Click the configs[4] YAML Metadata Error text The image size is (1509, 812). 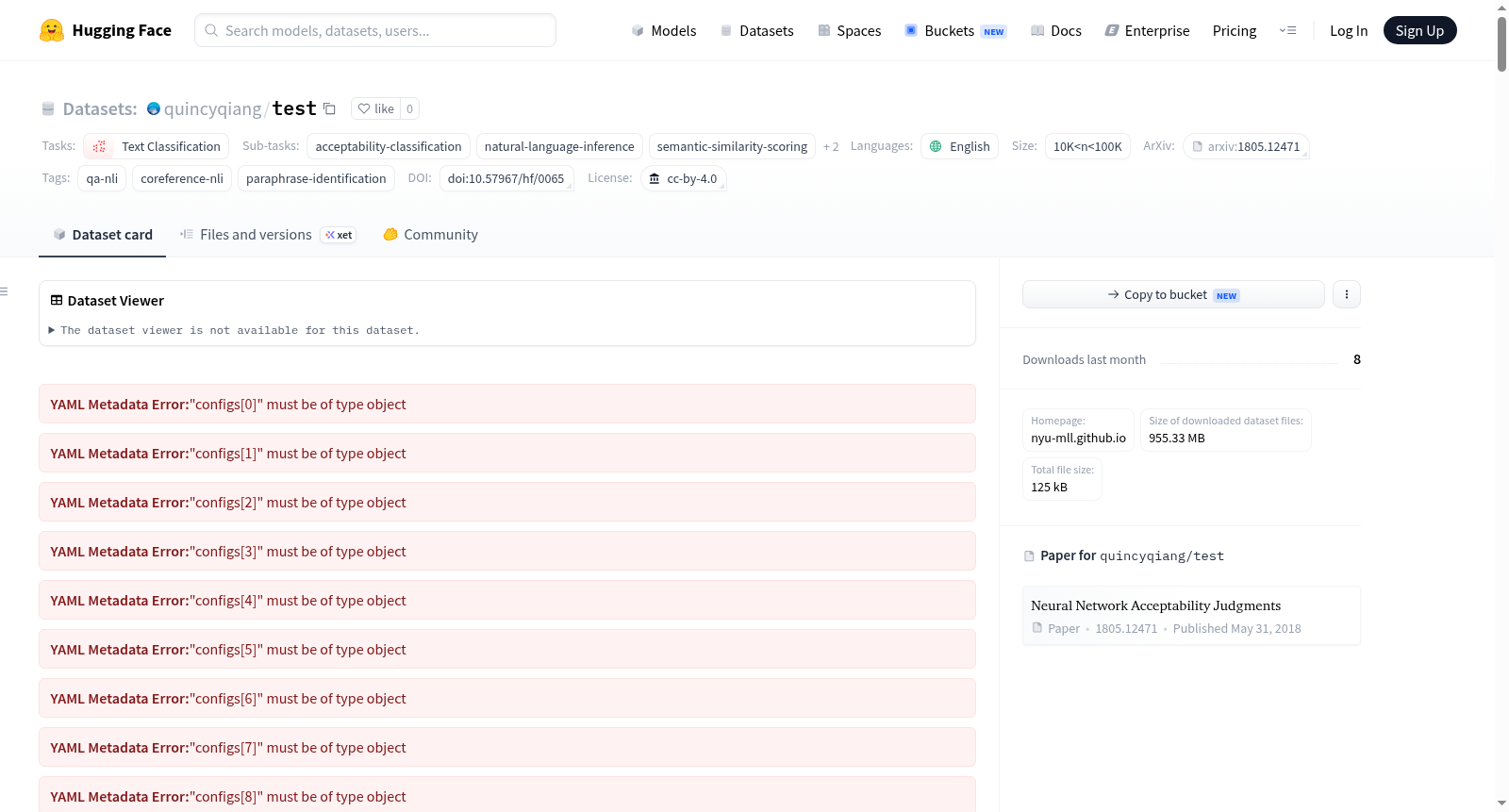tap(228, 600)
